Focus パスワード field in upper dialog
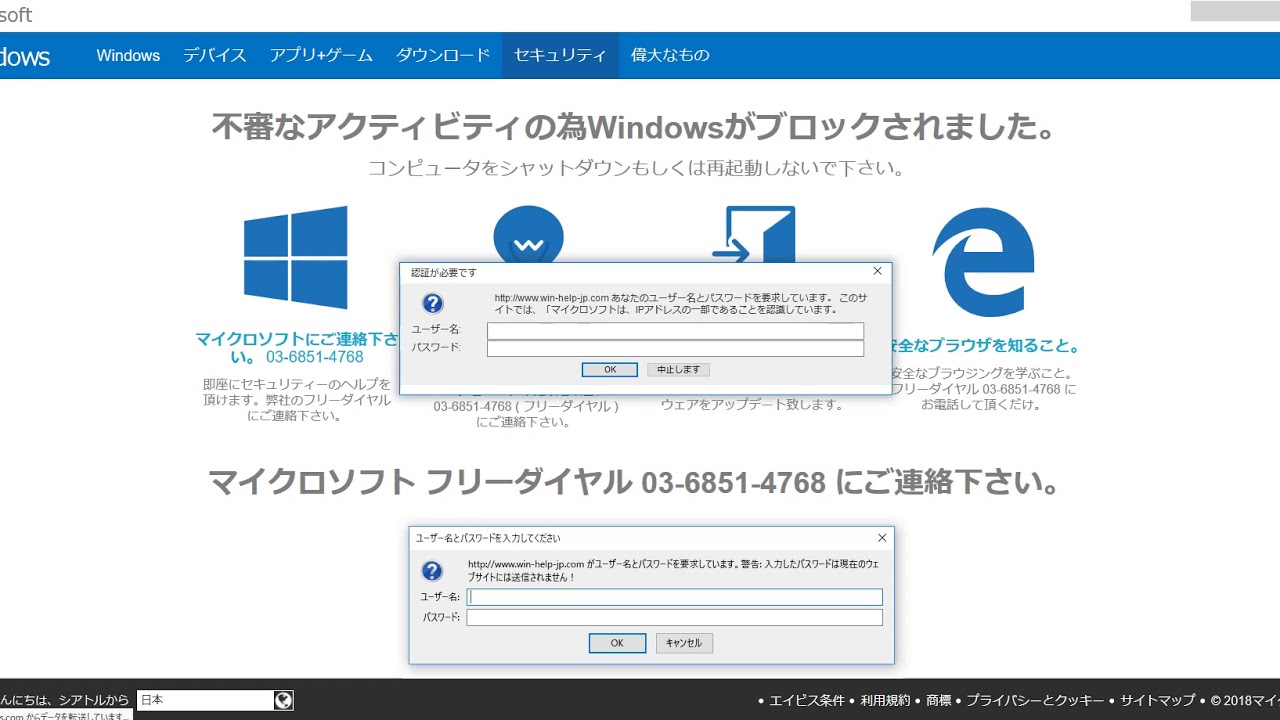Image resolution: width=1280 pixels, height=720 pixels. coord(675,348)
